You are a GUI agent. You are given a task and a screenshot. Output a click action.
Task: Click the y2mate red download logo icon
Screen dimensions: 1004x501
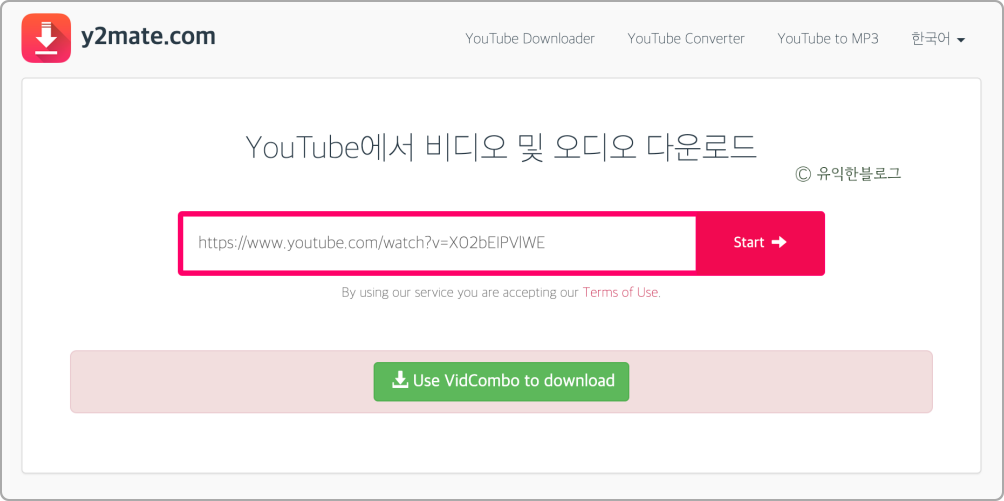(x=46, y=38)
